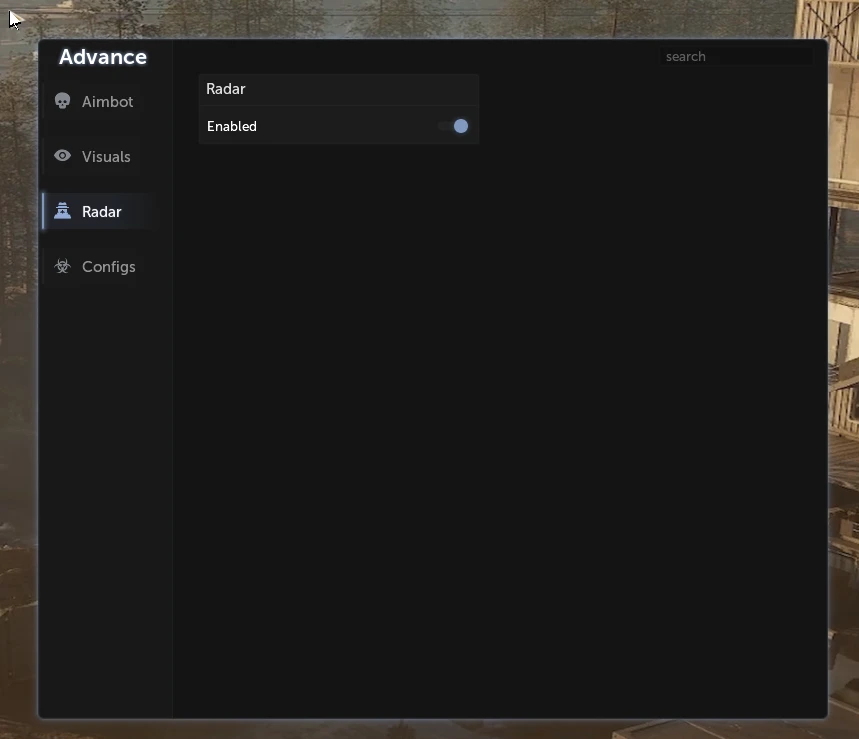Click the "Radar" section header text
This screenshot has height=739, width=859.
pyautogui.click(x=226, y=89)
